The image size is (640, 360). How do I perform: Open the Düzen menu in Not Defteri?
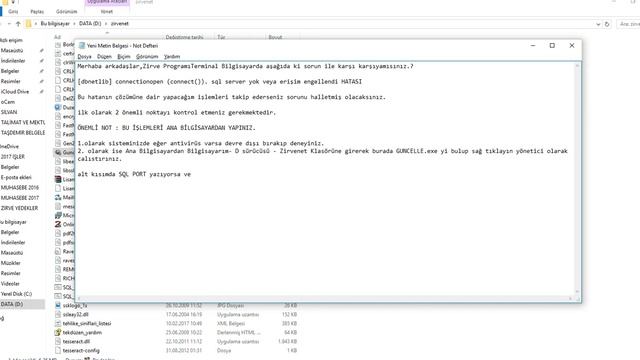pyautogui.click(x=104, y=56)
